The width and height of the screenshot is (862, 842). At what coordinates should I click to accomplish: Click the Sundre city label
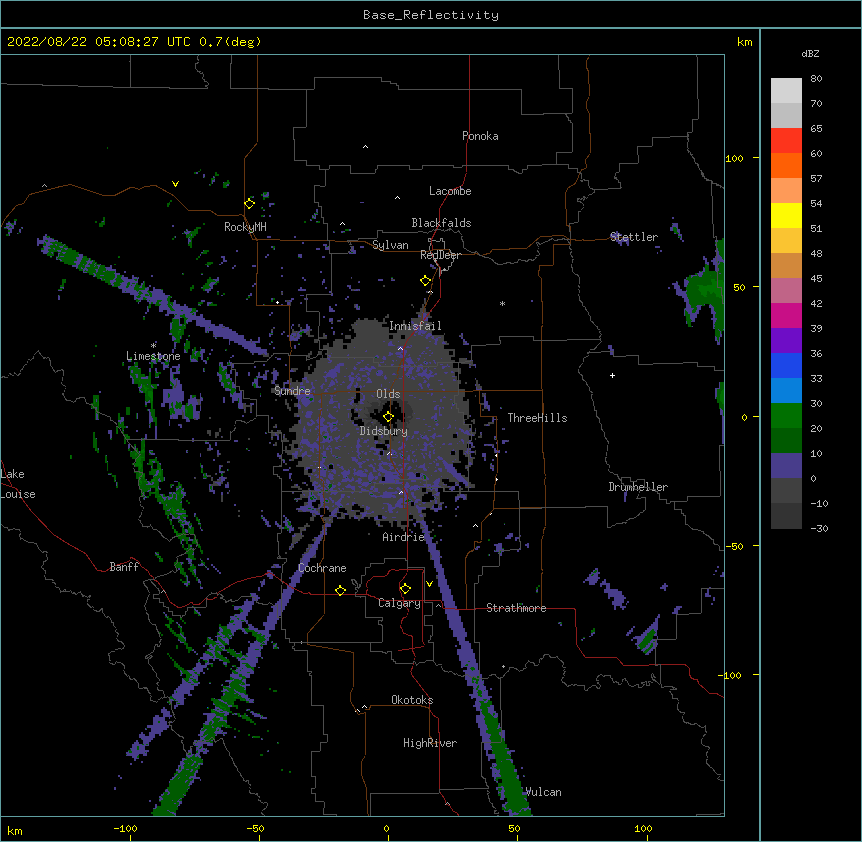coord(292,391)
